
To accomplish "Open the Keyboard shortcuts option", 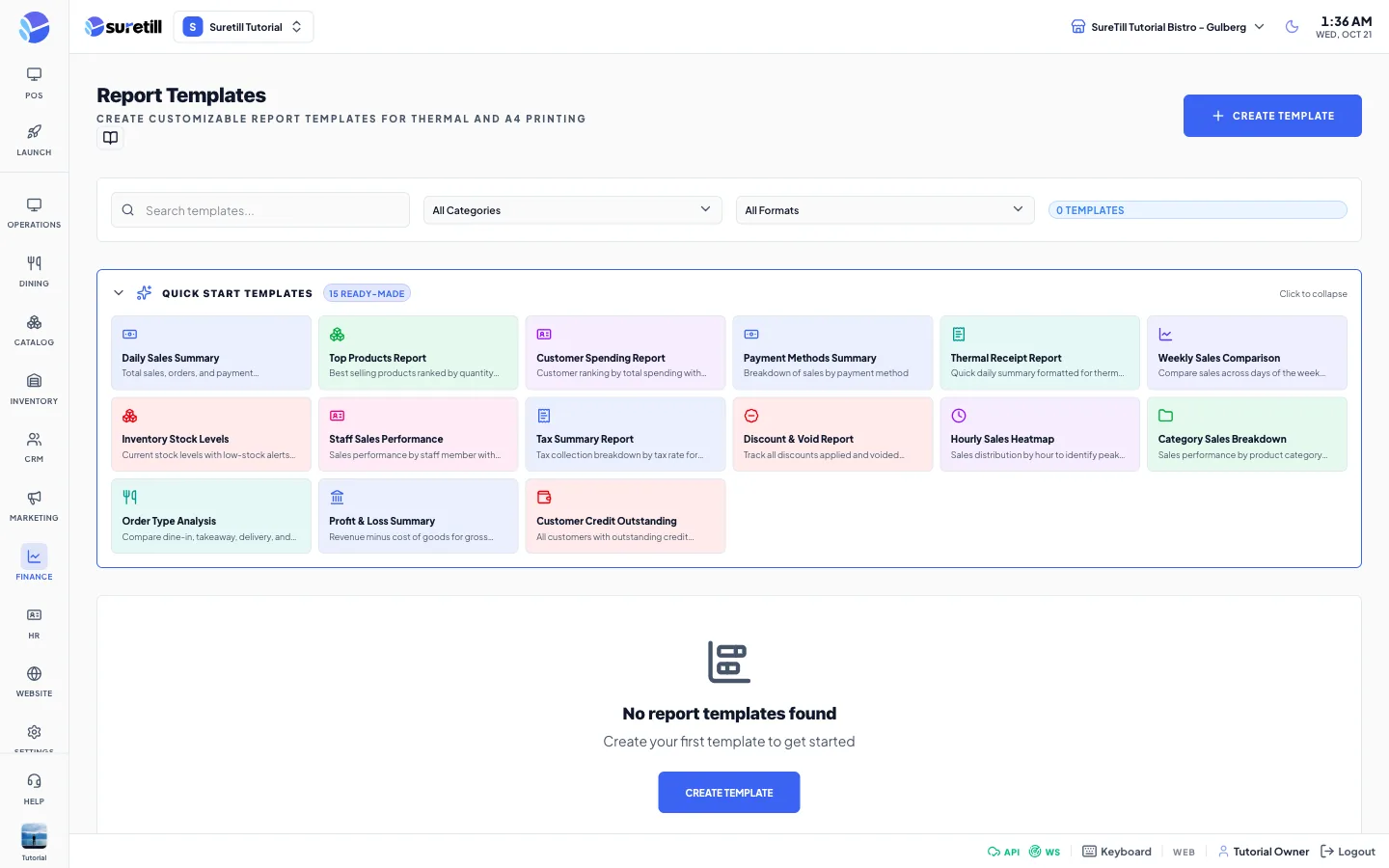I will (1117, 852).
